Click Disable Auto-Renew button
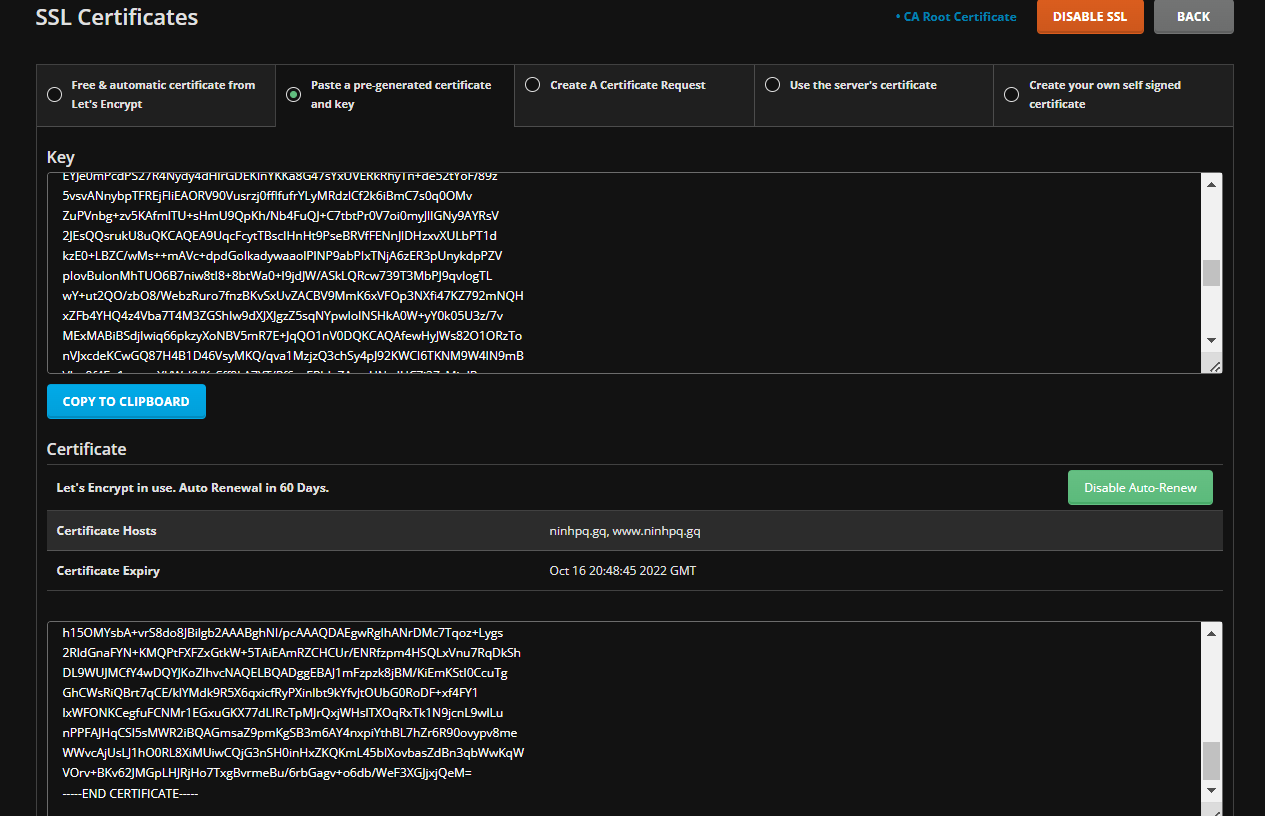1265x816 pixels. tap(1139, 488)
